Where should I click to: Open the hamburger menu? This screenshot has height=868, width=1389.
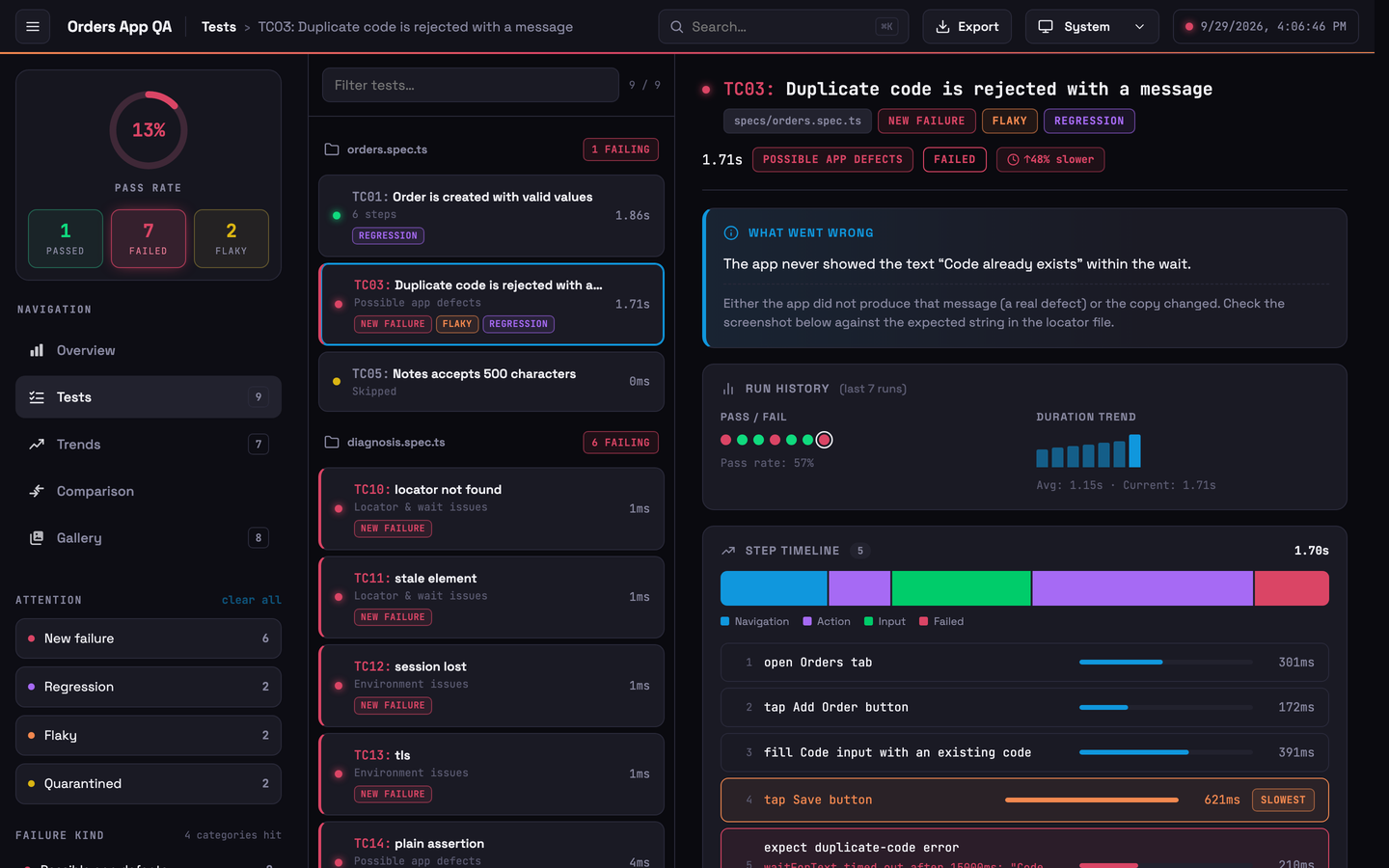click(33, 27)
